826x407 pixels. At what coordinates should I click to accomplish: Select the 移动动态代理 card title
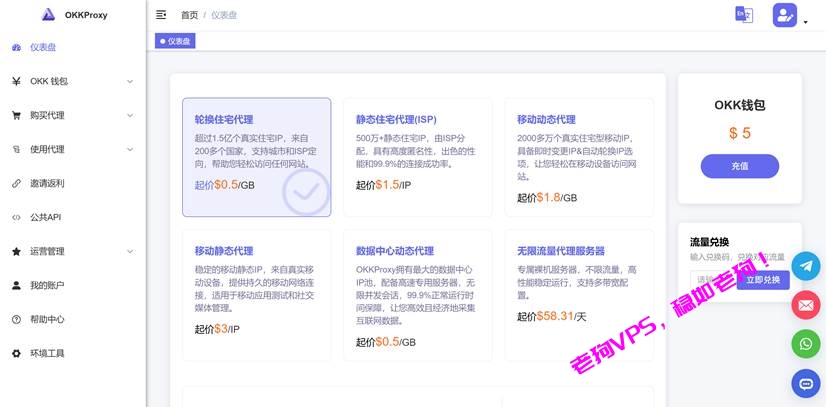click(x=546, y=120)
